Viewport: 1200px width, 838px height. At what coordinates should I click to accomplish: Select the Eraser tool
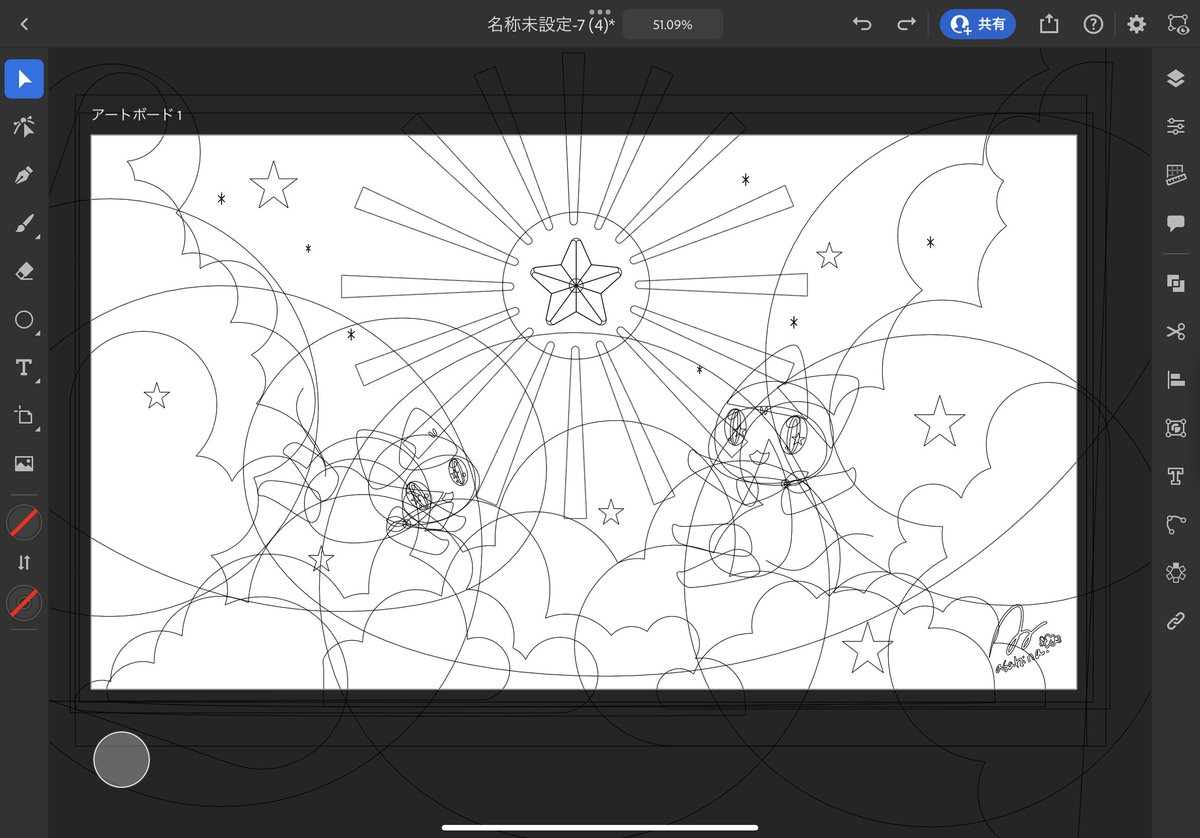(x=24, y=271)
